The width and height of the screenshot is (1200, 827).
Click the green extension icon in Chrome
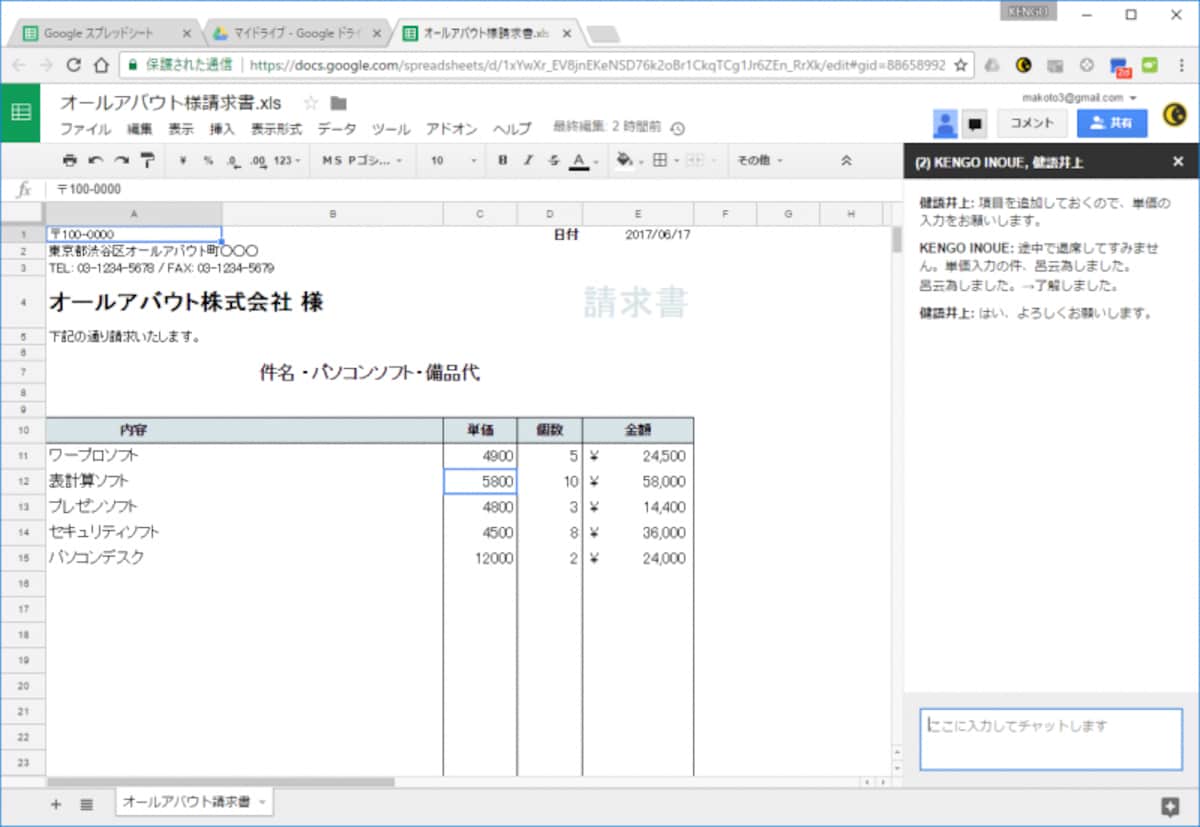[1150, 65]
